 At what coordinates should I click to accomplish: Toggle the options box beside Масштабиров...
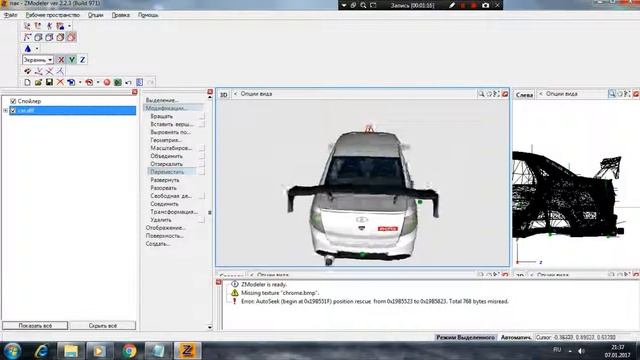point(202,148)
